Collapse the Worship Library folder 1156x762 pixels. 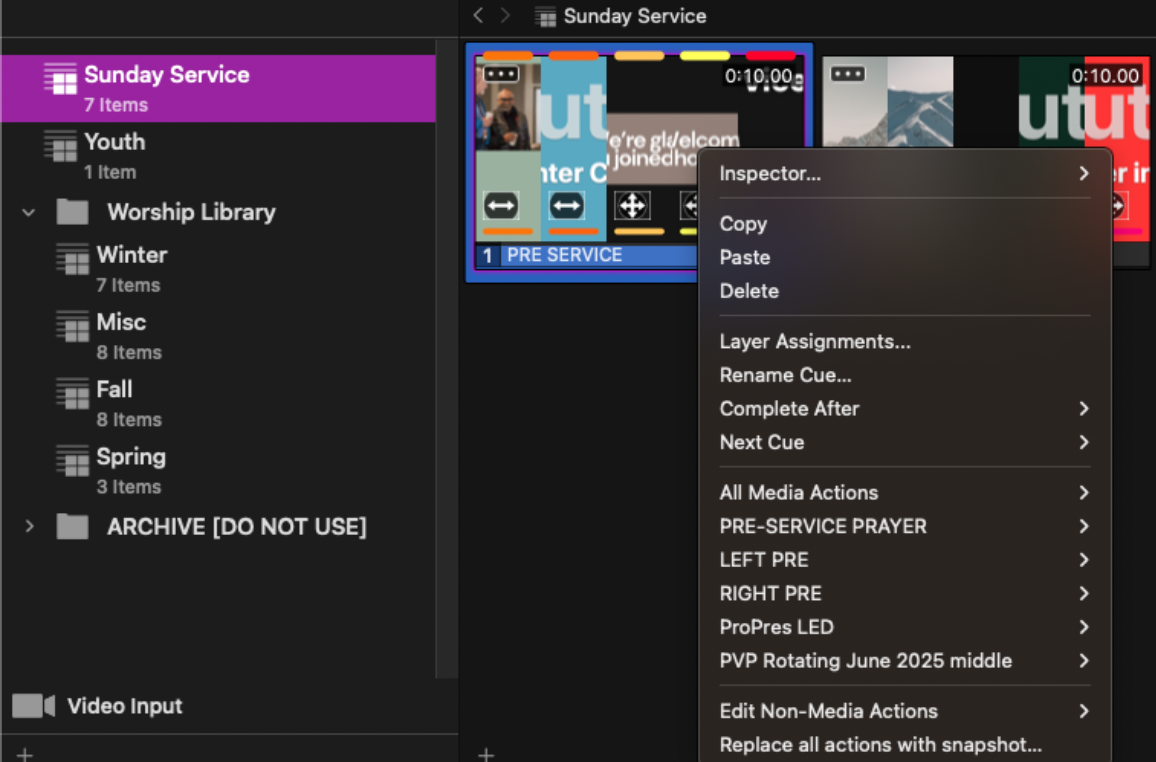tap(29, 213)
